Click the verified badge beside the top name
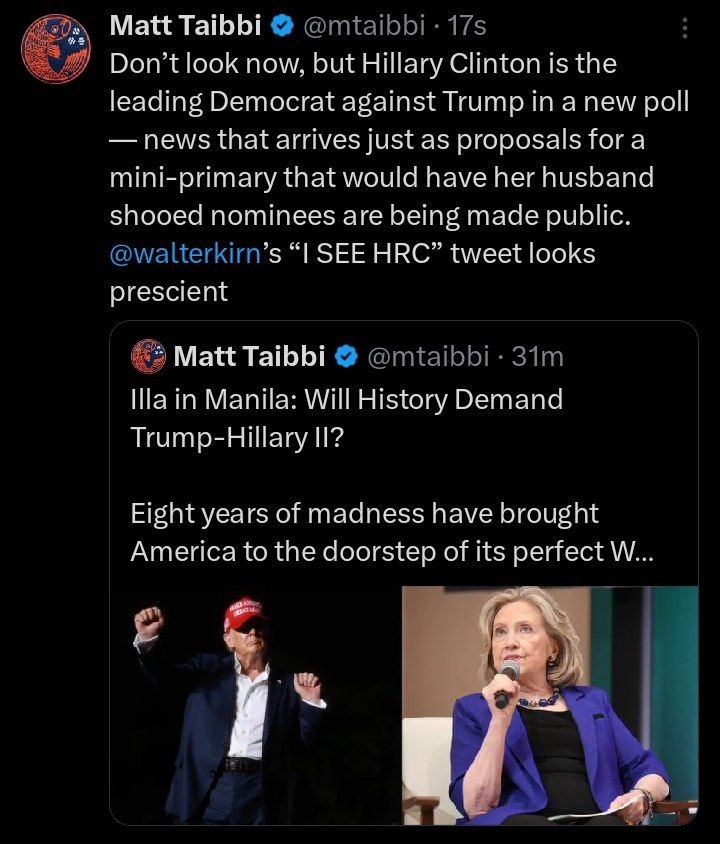This screenshot has height=844, width=720. (282, 25)
